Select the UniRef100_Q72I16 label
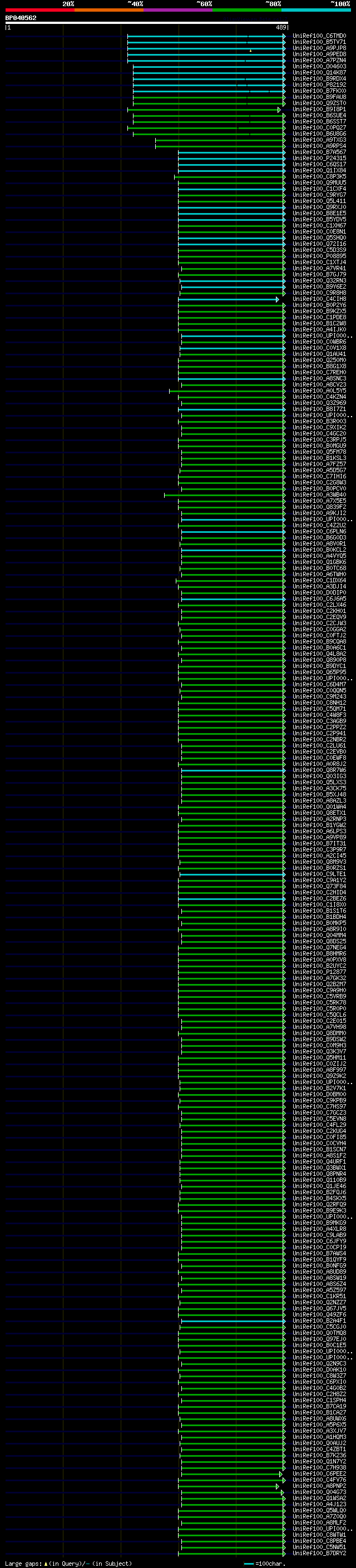 click(x=319, y=244)
